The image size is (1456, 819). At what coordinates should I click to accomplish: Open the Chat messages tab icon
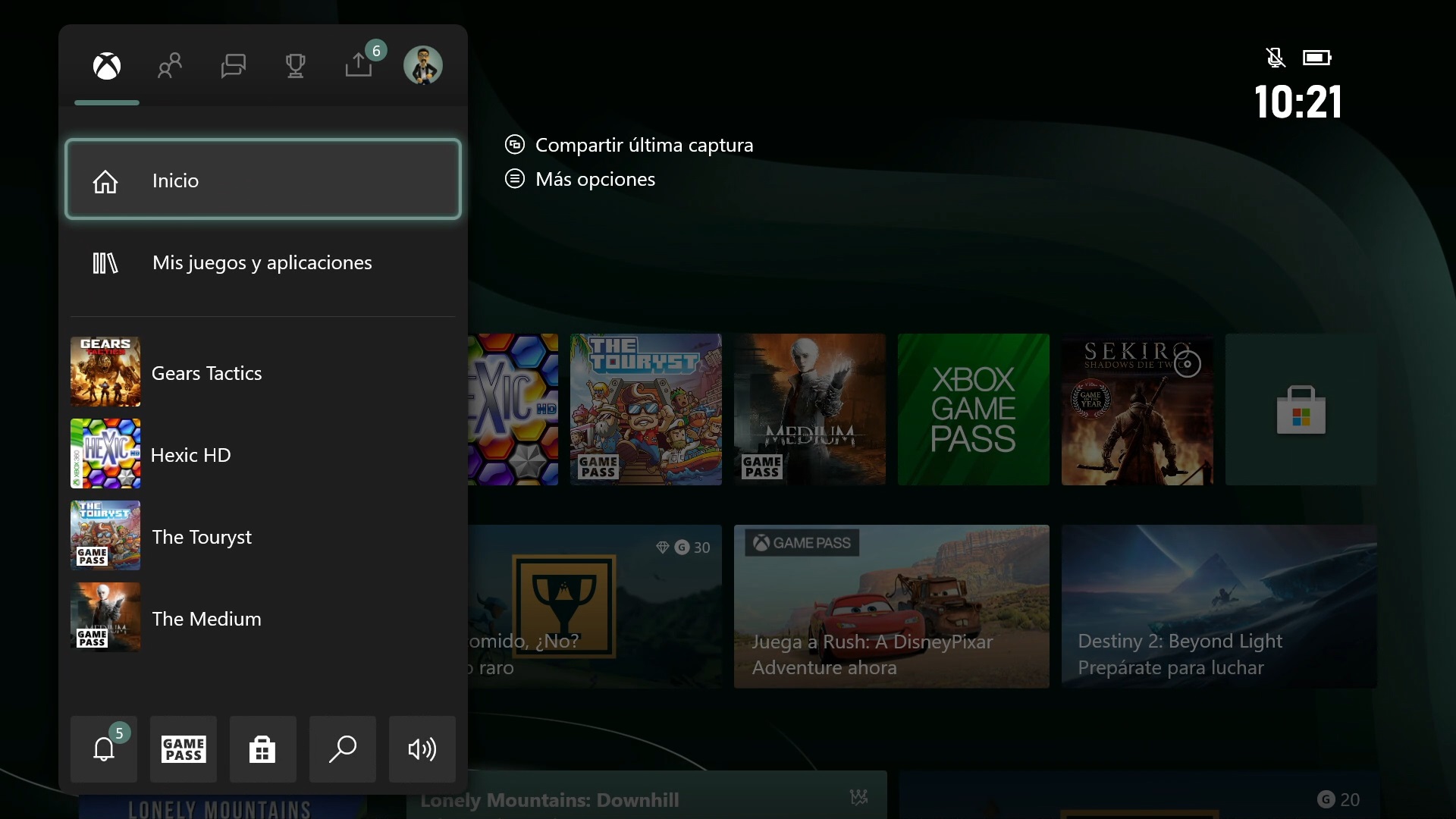233,66
